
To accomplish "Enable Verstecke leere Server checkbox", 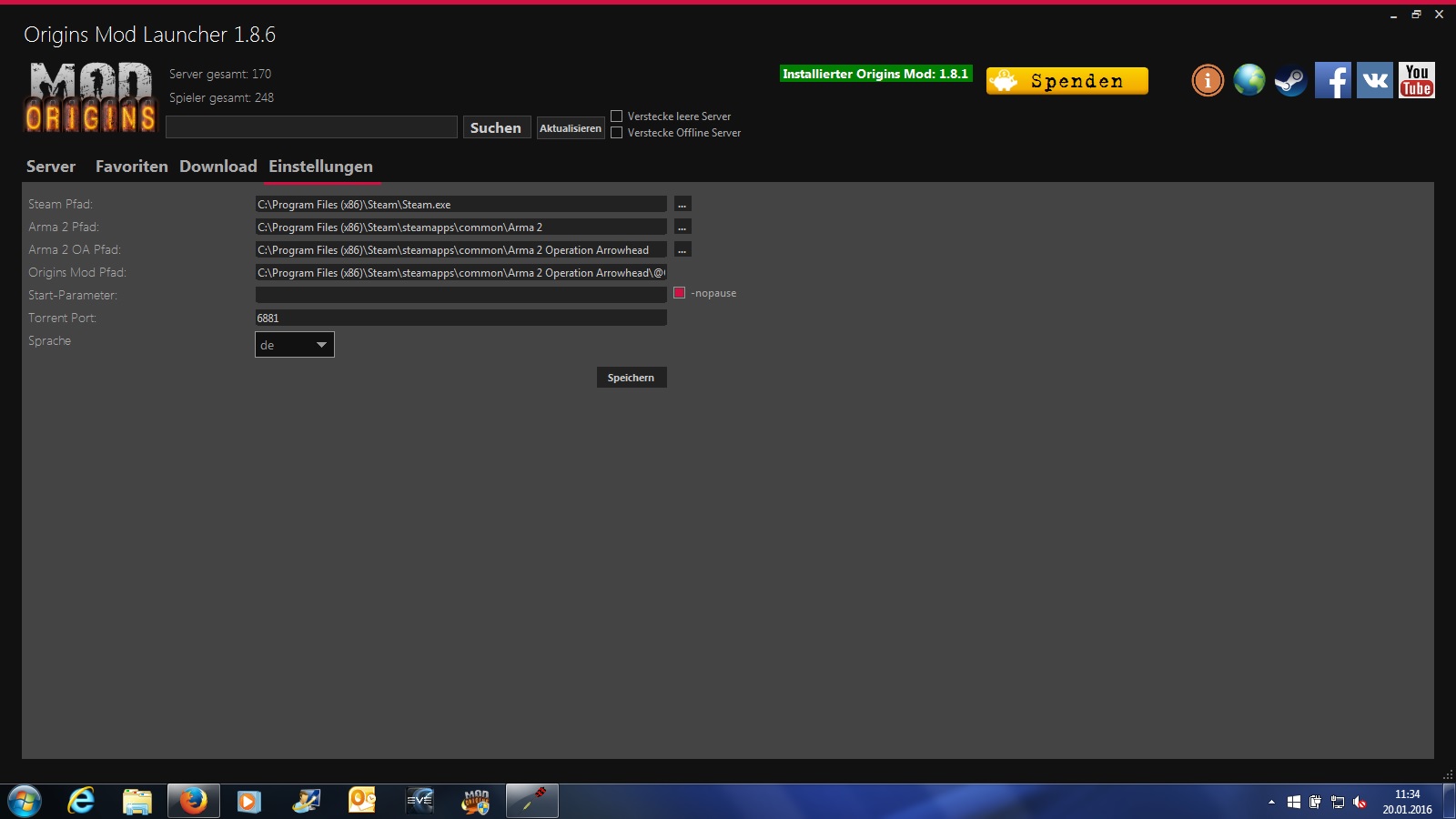I will coord(617,116).
